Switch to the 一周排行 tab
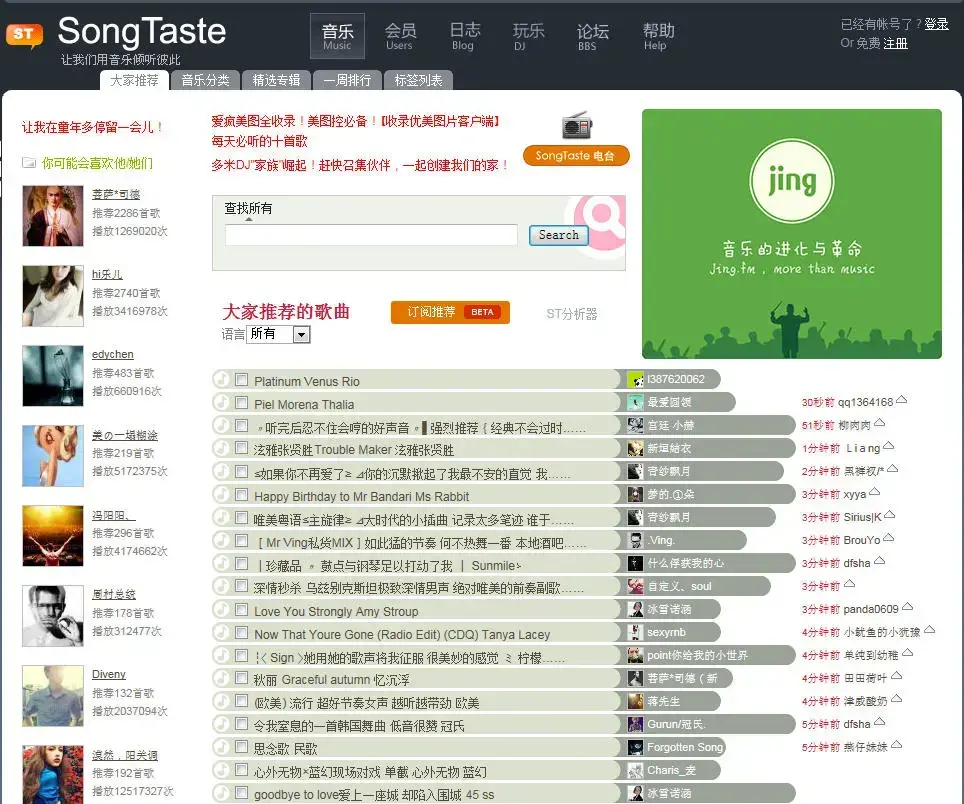This screenshot has width=964, height=804. click(x=347, y=81)
